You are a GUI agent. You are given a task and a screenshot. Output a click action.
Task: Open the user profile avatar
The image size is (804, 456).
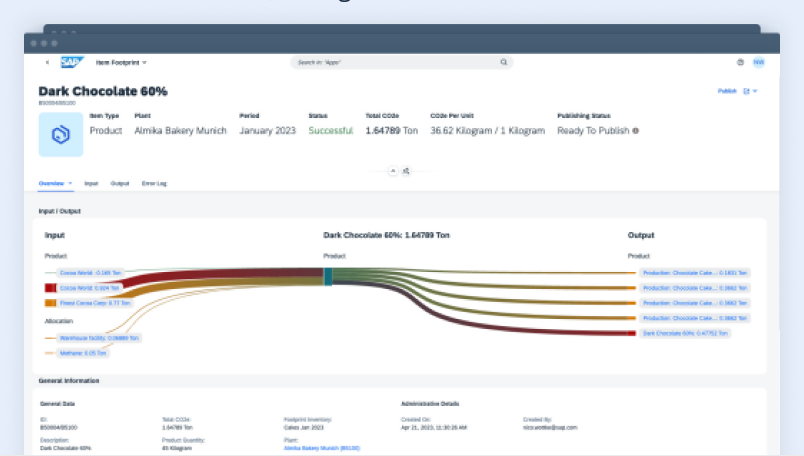coord(758,62)
